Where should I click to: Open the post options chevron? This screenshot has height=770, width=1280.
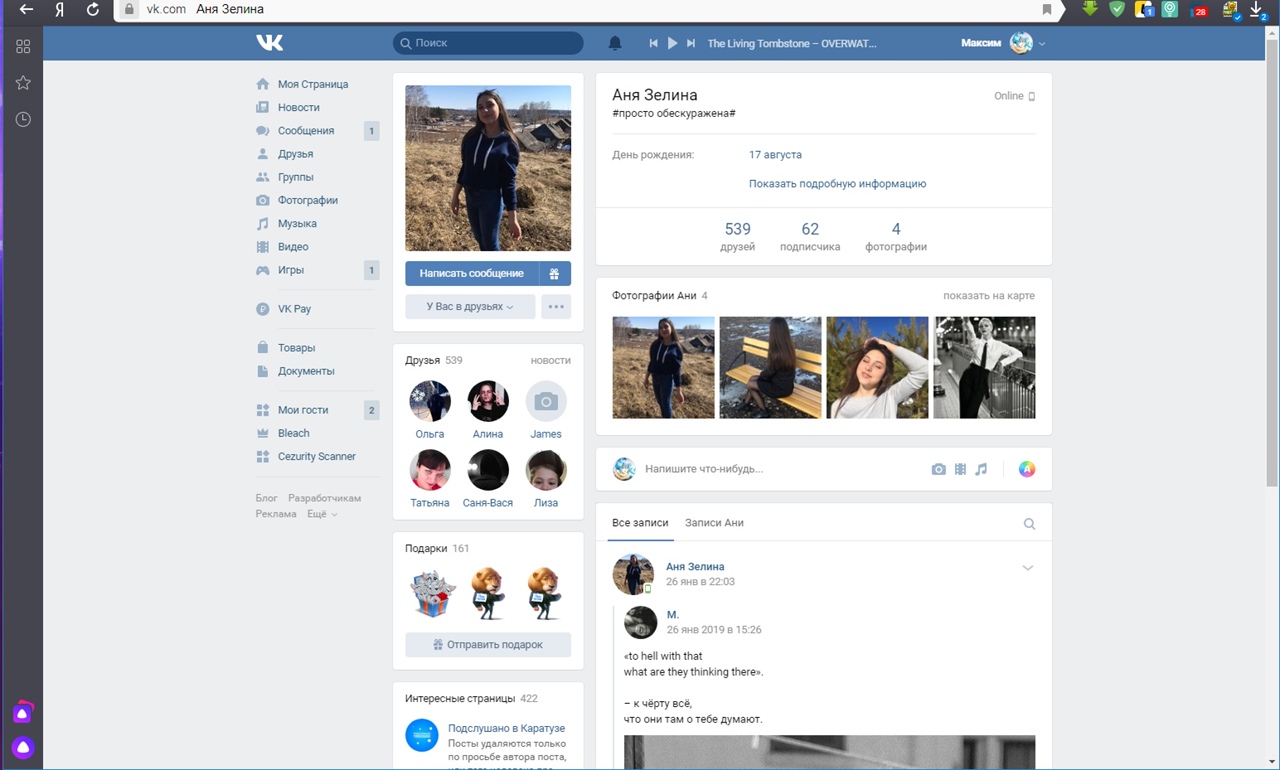[x=1027, y=568]
